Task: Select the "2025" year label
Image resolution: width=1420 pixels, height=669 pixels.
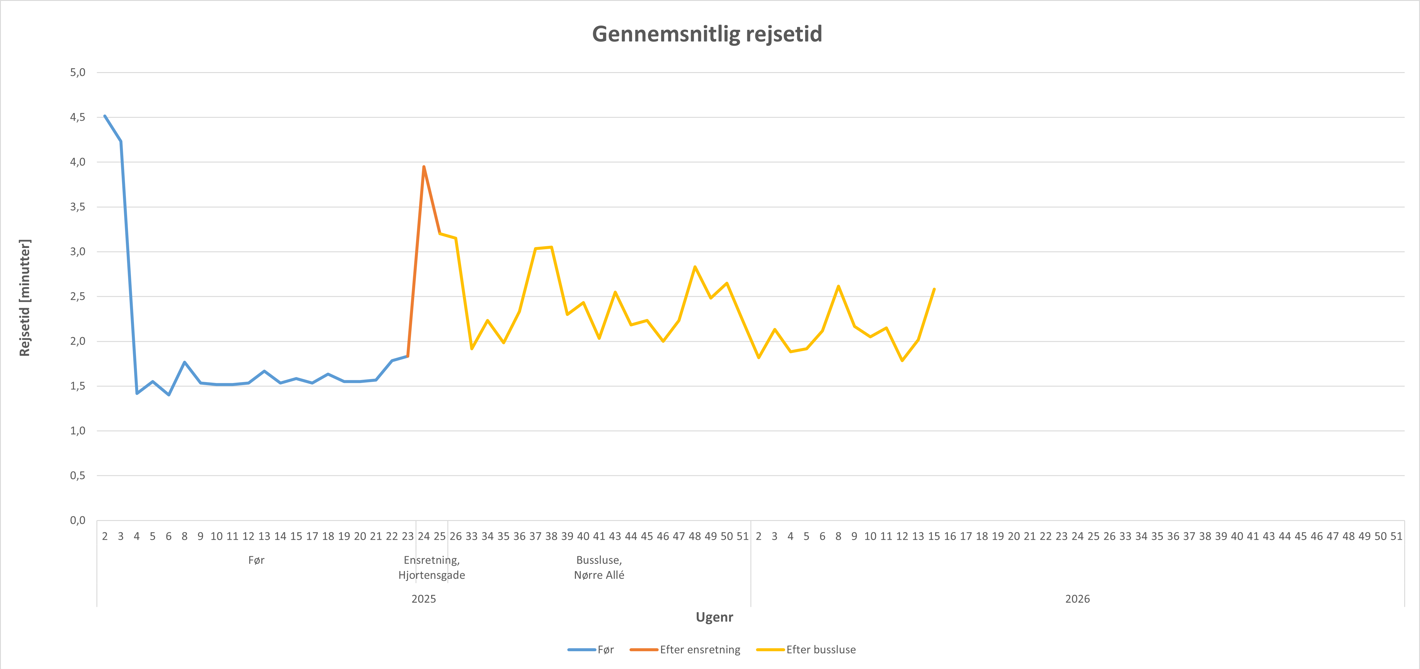Action: (424, 599)
